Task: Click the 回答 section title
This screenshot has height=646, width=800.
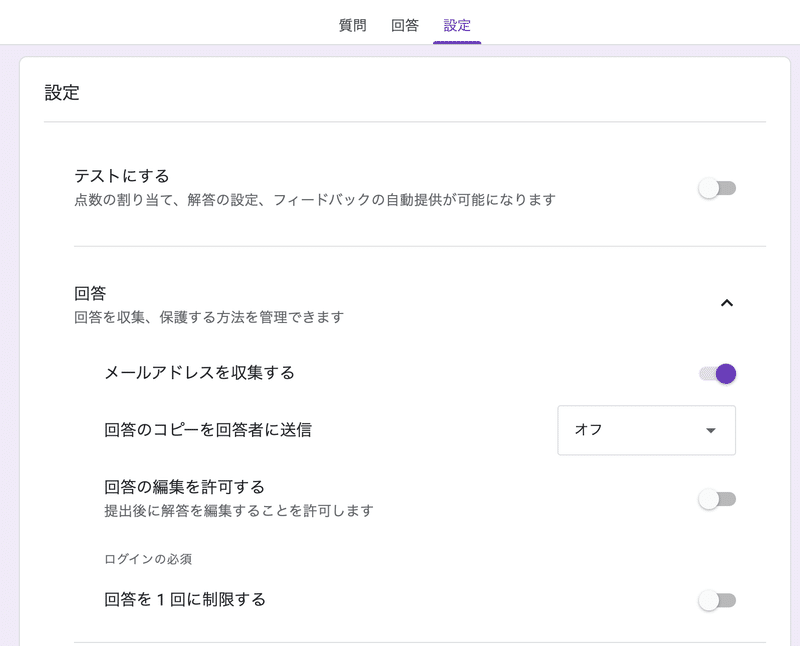Action: 90,293
